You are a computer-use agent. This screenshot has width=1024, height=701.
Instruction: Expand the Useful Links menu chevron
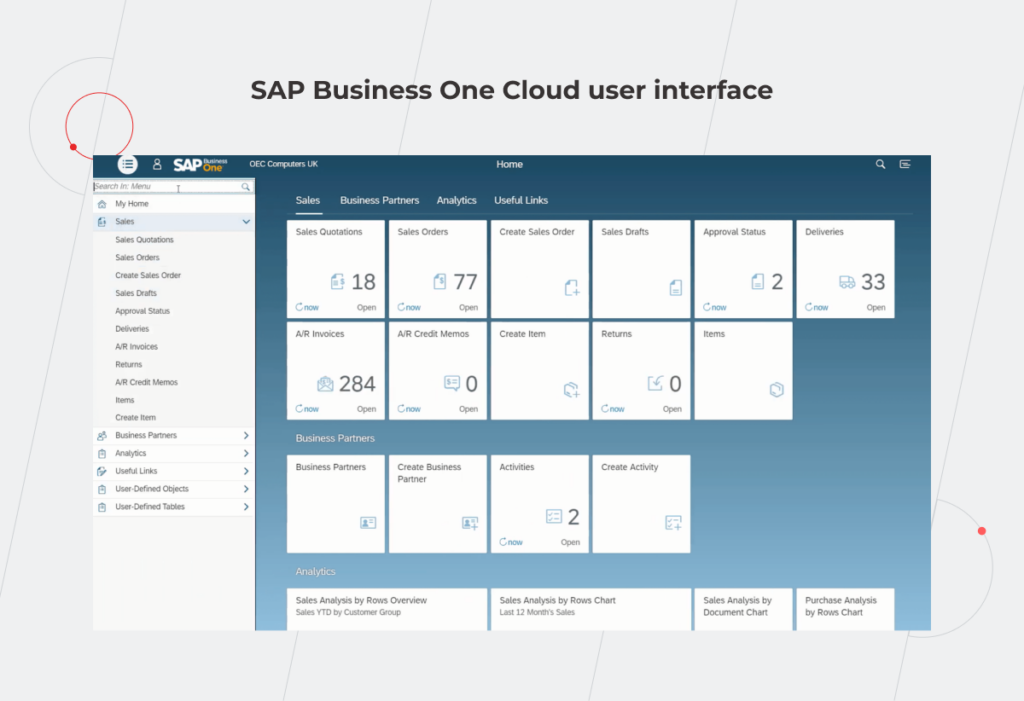[x=246, y=471]
